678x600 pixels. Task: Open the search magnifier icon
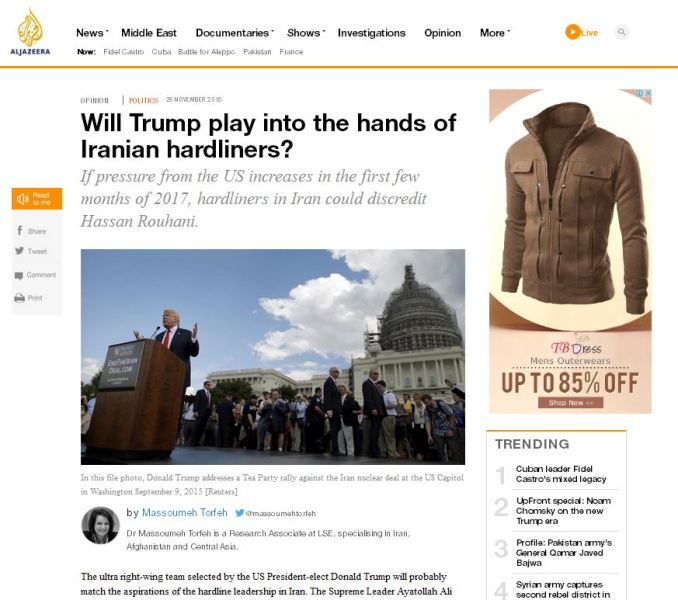coord(621,32)
